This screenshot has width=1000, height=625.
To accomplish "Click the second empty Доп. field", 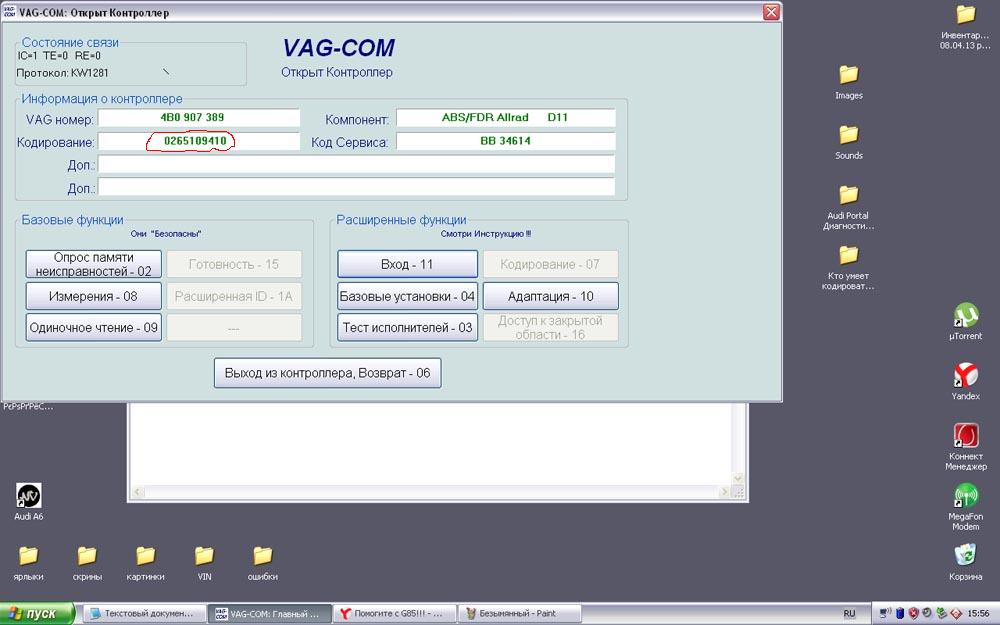I will 356,187.
